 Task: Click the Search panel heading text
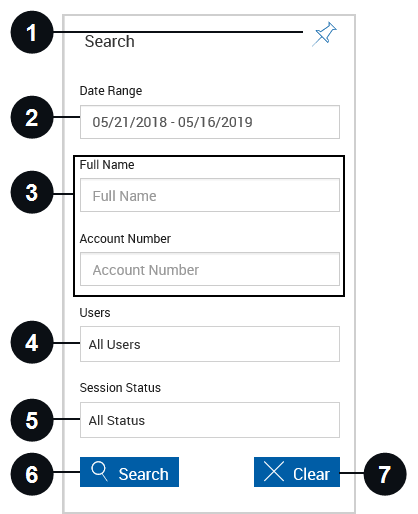click(110, 41)
